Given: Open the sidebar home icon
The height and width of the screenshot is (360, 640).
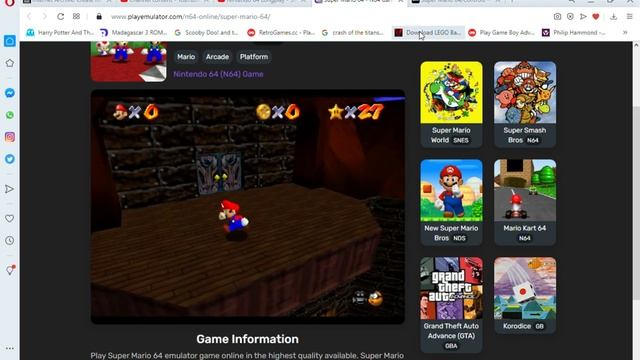Looking at the screenshot, I should 10,41.
